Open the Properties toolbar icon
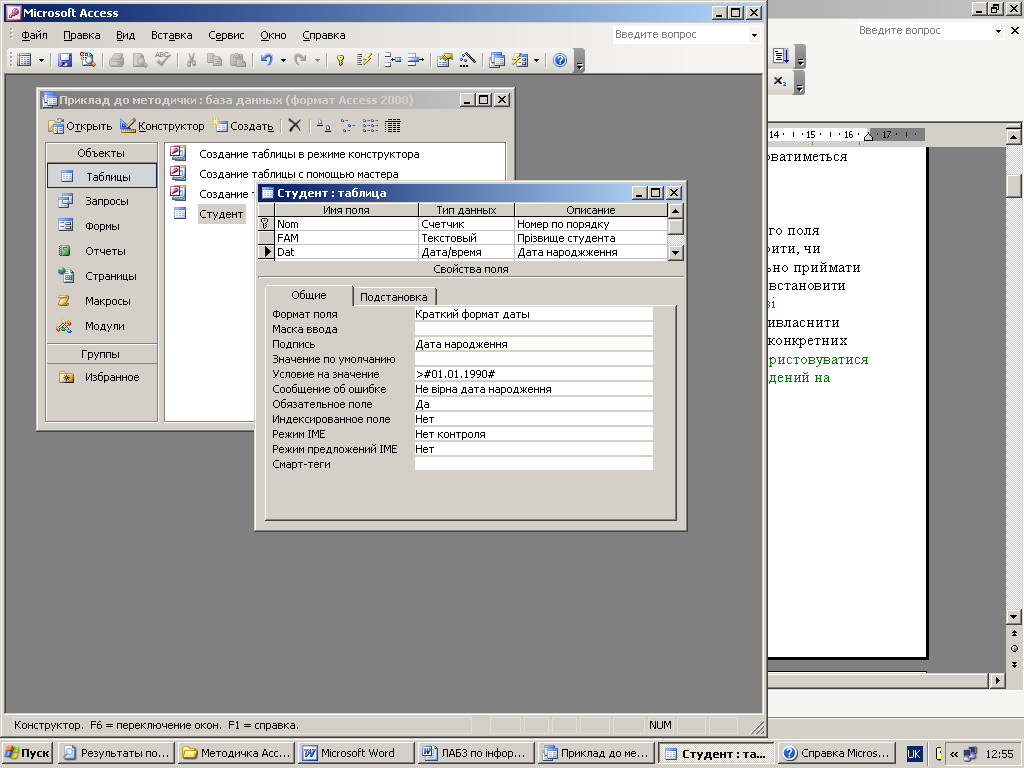The height and width of the screenshot is (768, 1024). (x=445, y=60)
